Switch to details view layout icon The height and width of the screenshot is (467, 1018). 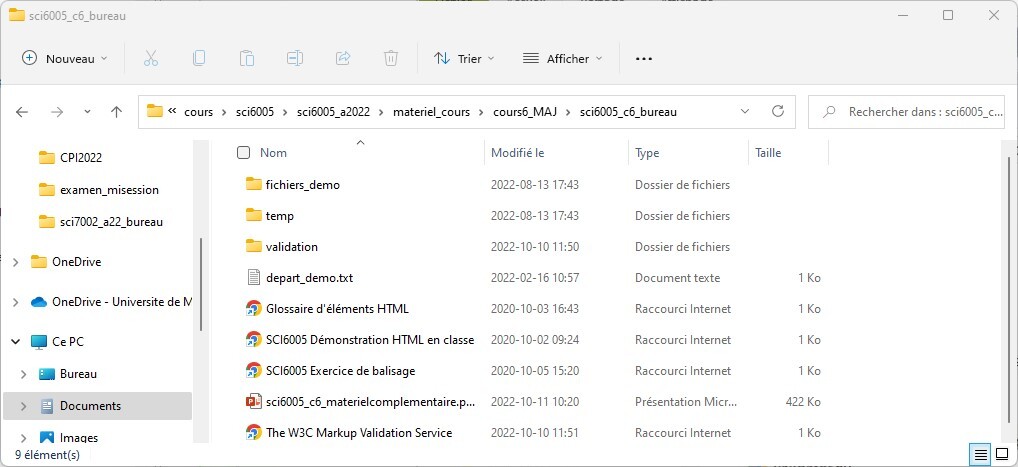[x=981, y=455]
